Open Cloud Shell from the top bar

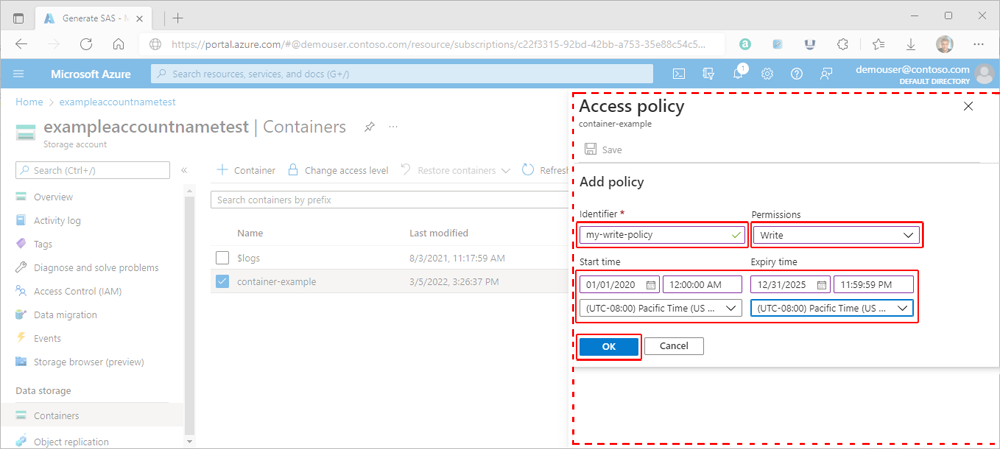(x=678, y=74)
